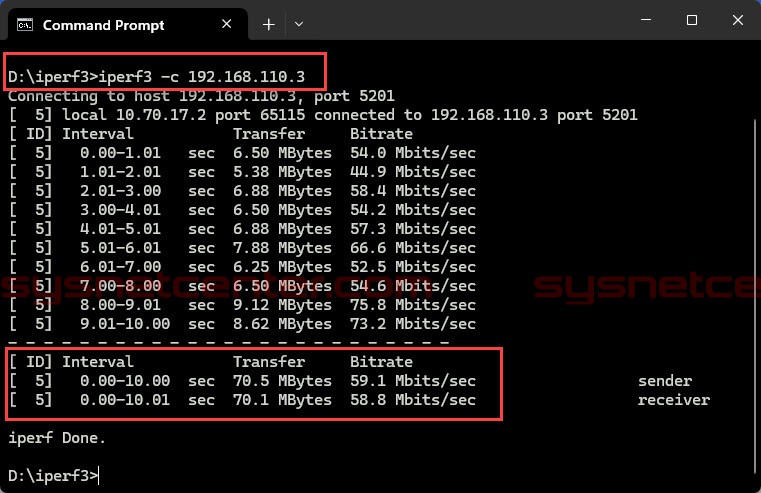Click the '73.2 Mbits/sec' value
The height and width of the screenshot is (493, 761).
coord(413,324)
